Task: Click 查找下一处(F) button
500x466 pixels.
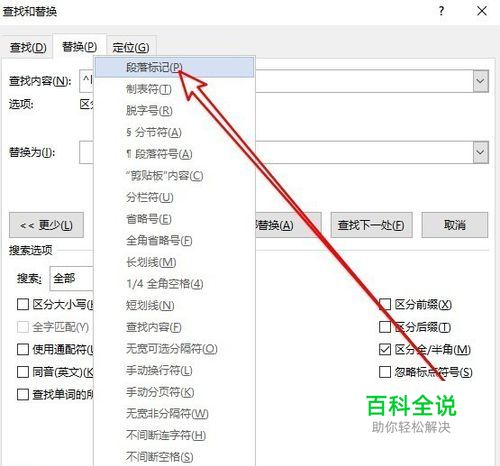Action: tap(371, 225)
